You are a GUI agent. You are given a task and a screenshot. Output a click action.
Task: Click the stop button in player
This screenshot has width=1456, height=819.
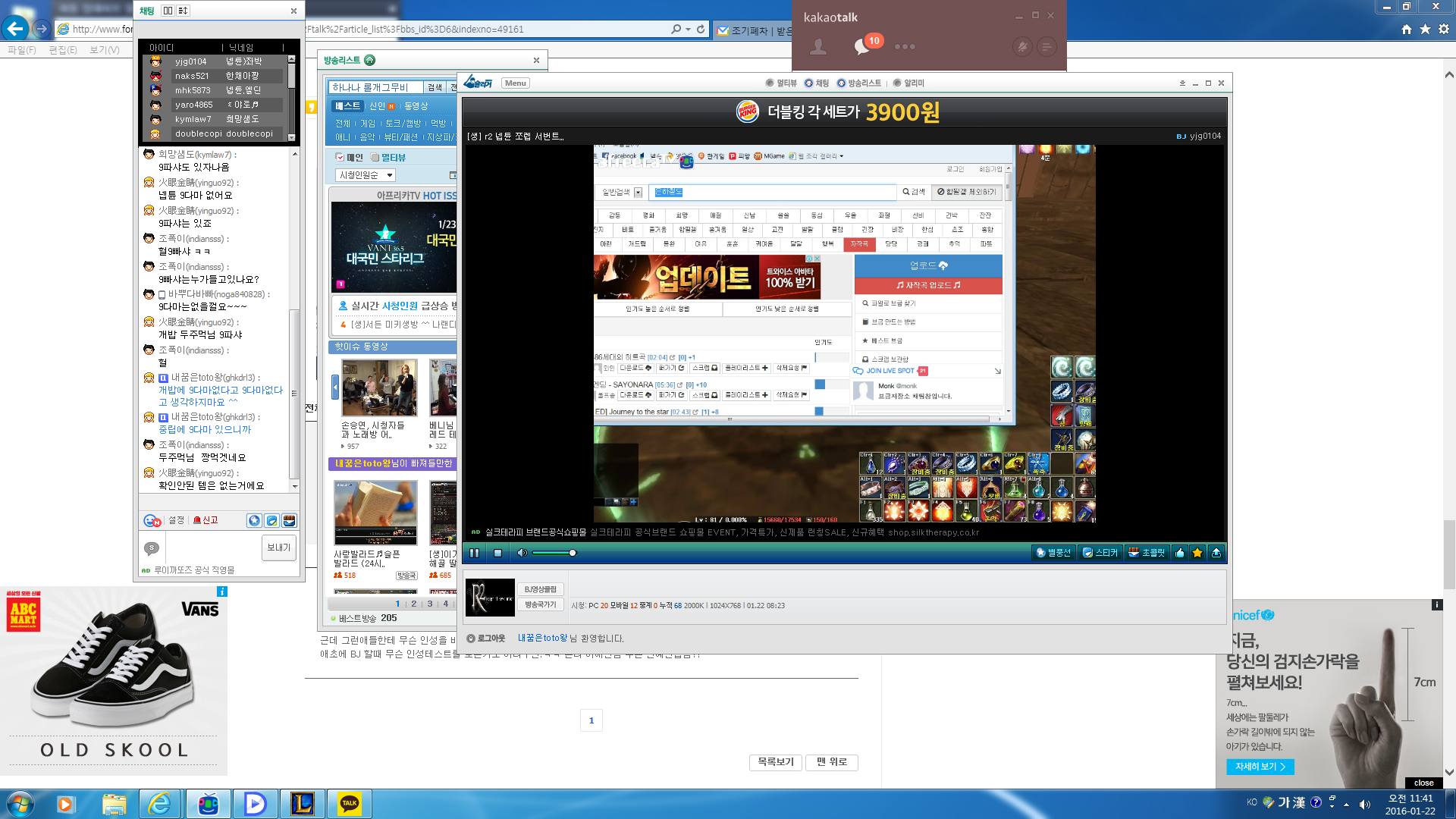497,553
